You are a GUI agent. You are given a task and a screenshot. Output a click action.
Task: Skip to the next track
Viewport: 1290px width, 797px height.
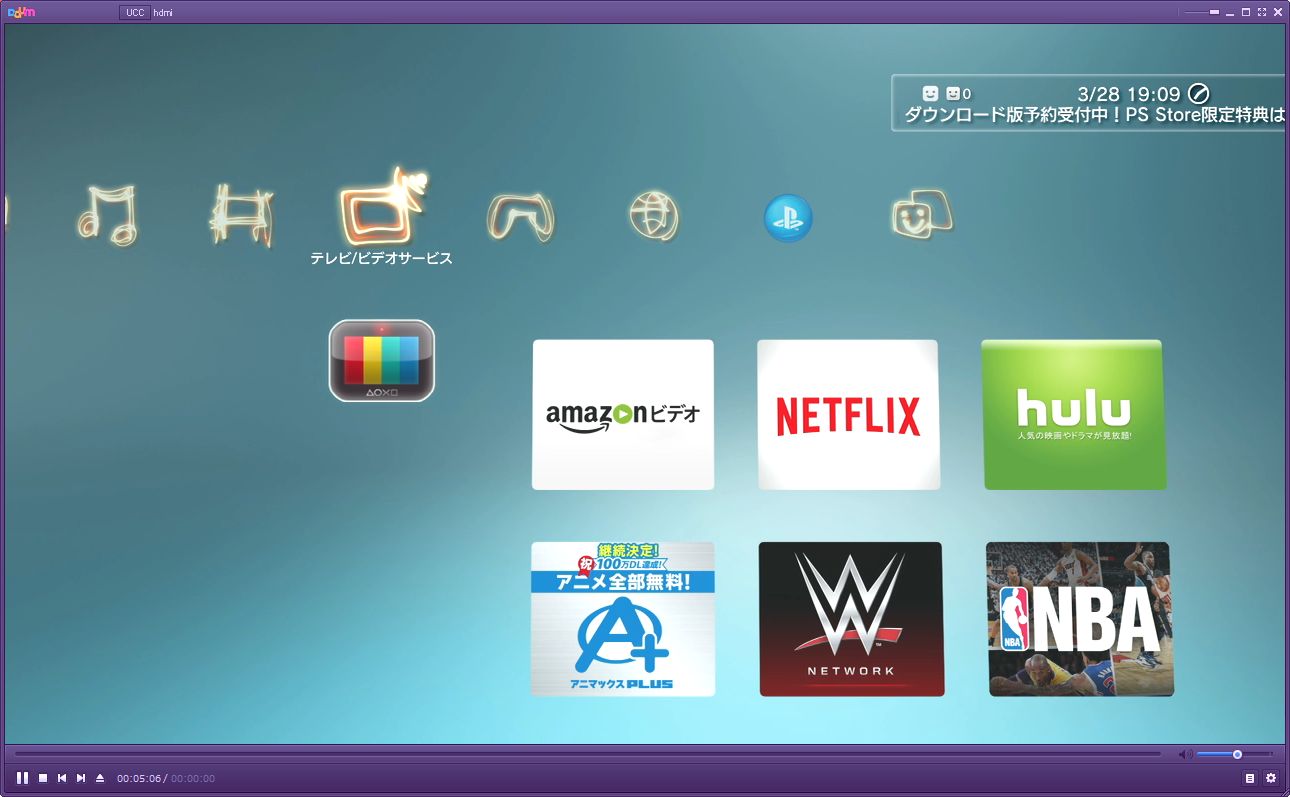[81, 778]
